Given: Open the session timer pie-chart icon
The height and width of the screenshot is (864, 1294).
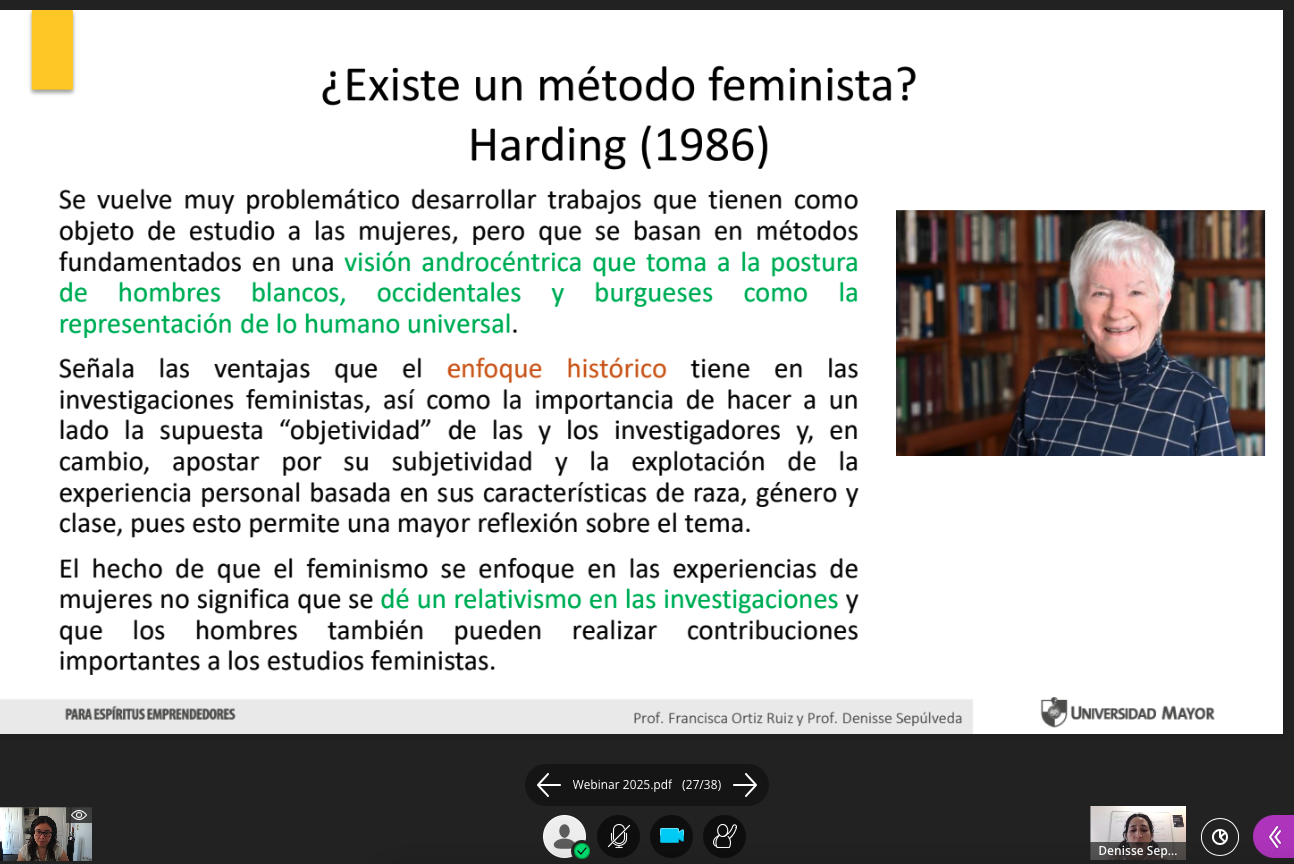Looking at the screenshot, I should [1220, 837].
